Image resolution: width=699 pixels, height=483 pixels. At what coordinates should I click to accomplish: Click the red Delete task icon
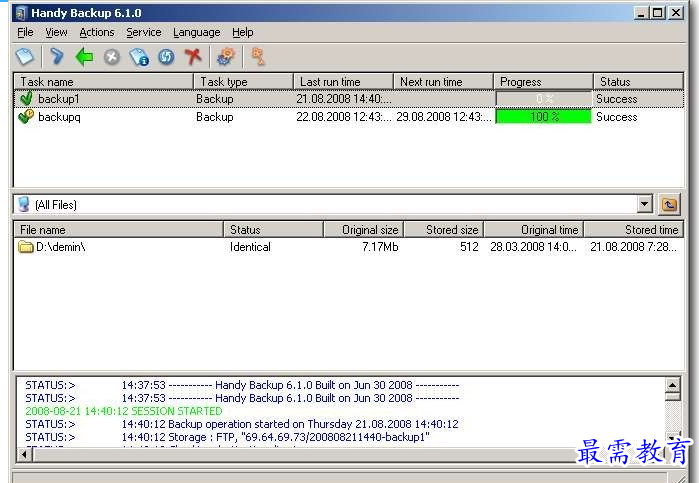pyautogui.click(x=193, y=57)
